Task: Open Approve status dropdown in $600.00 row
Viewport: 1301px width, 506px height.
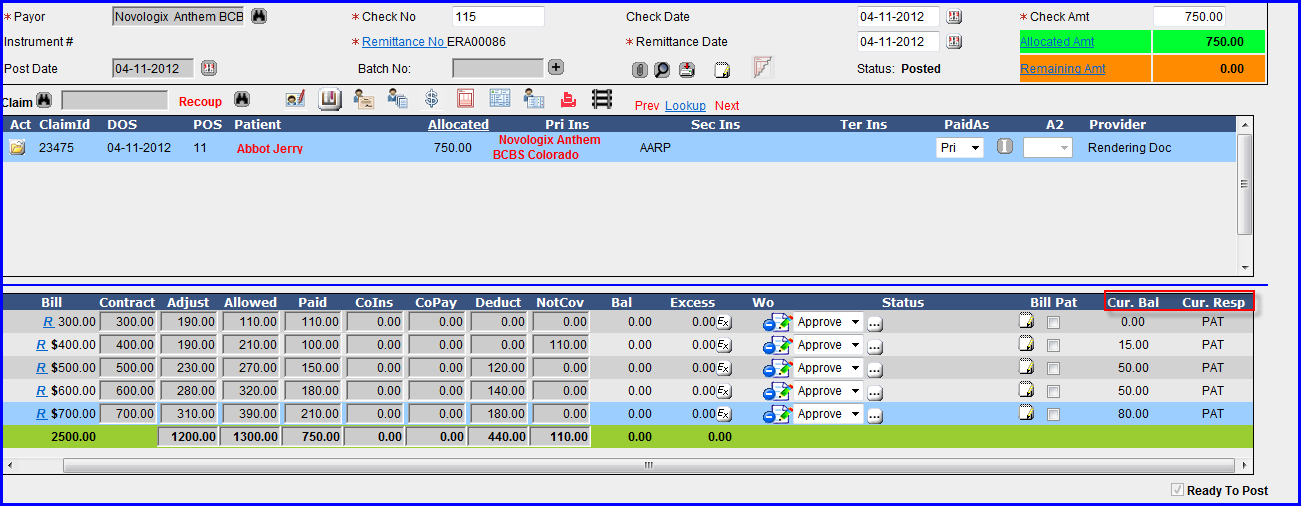Action: point(828,391)
